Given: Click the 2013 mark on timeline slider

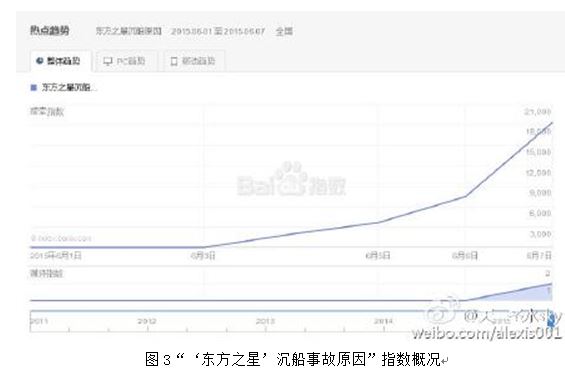Looking at the screenshot, I should [x=265, y=321].
